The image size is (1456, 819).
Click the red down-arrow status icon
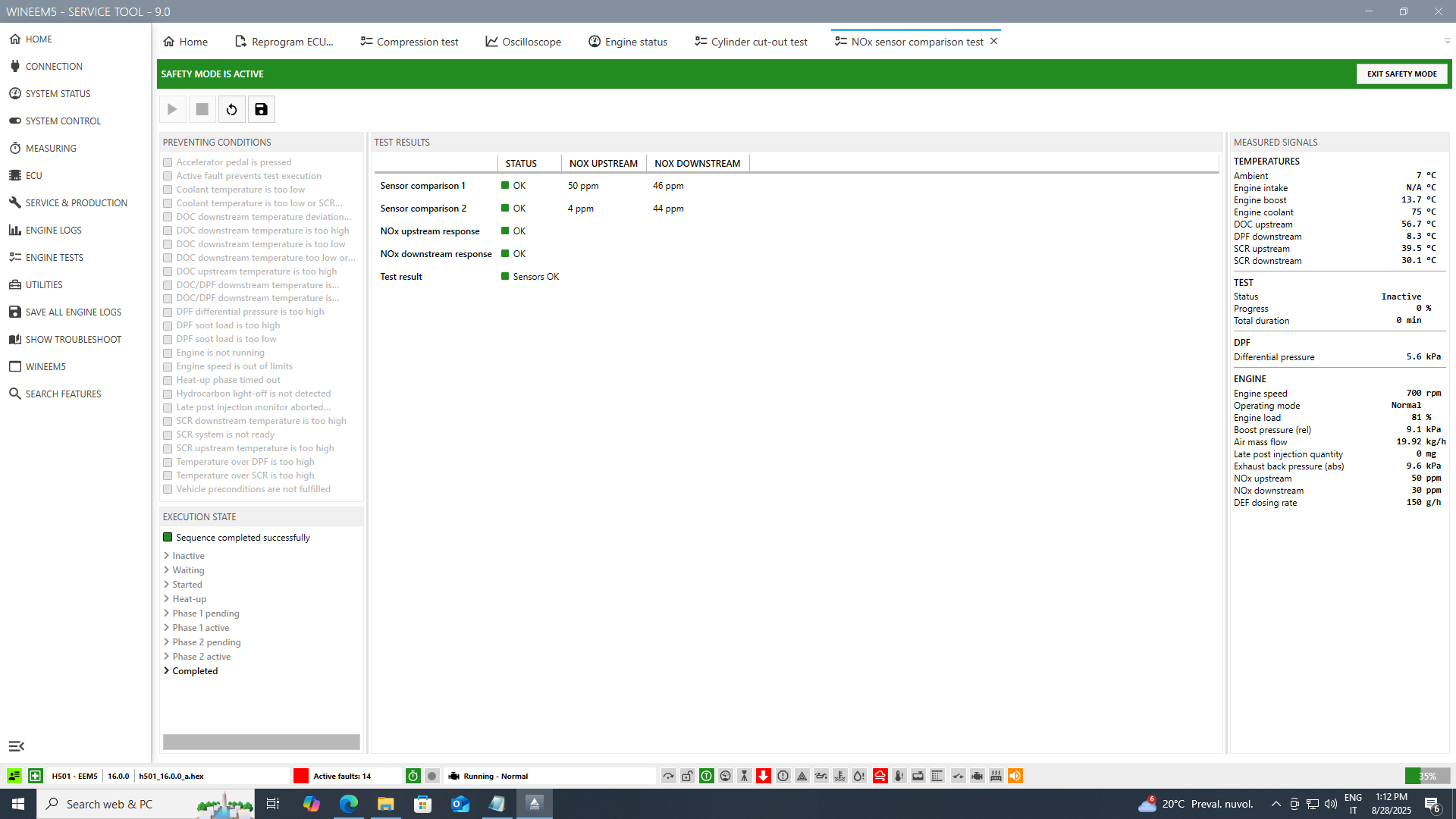764,776
